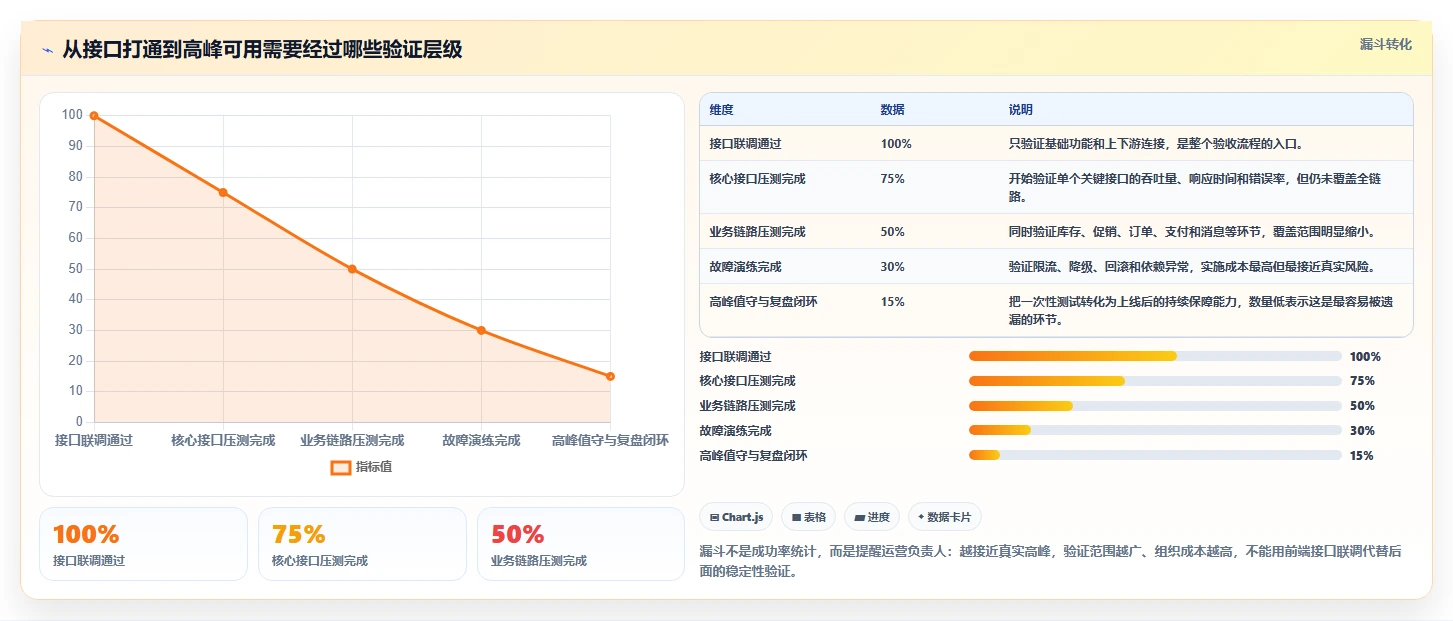1453x621 pixels.
Task: Click the 漏斗转化 label at top right
Action: 1386,45
